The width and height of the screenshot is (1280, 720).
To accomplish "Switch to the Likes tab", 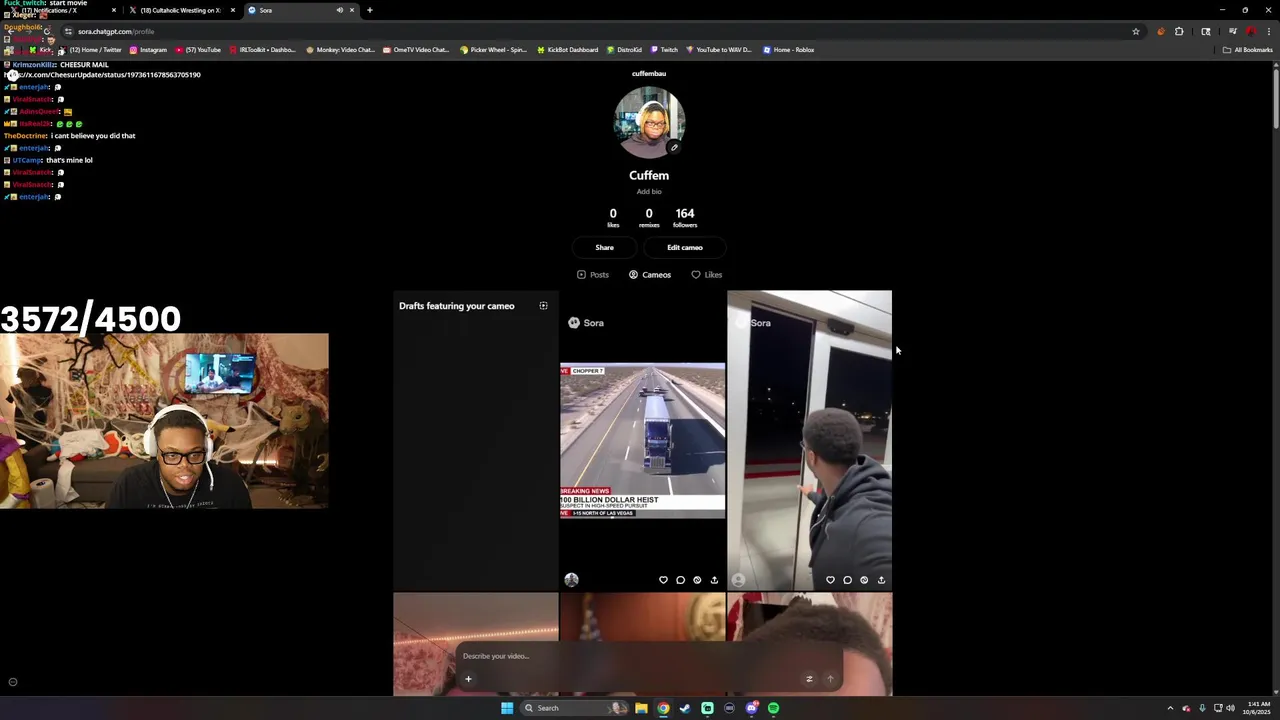I will [x=706, y=275].
